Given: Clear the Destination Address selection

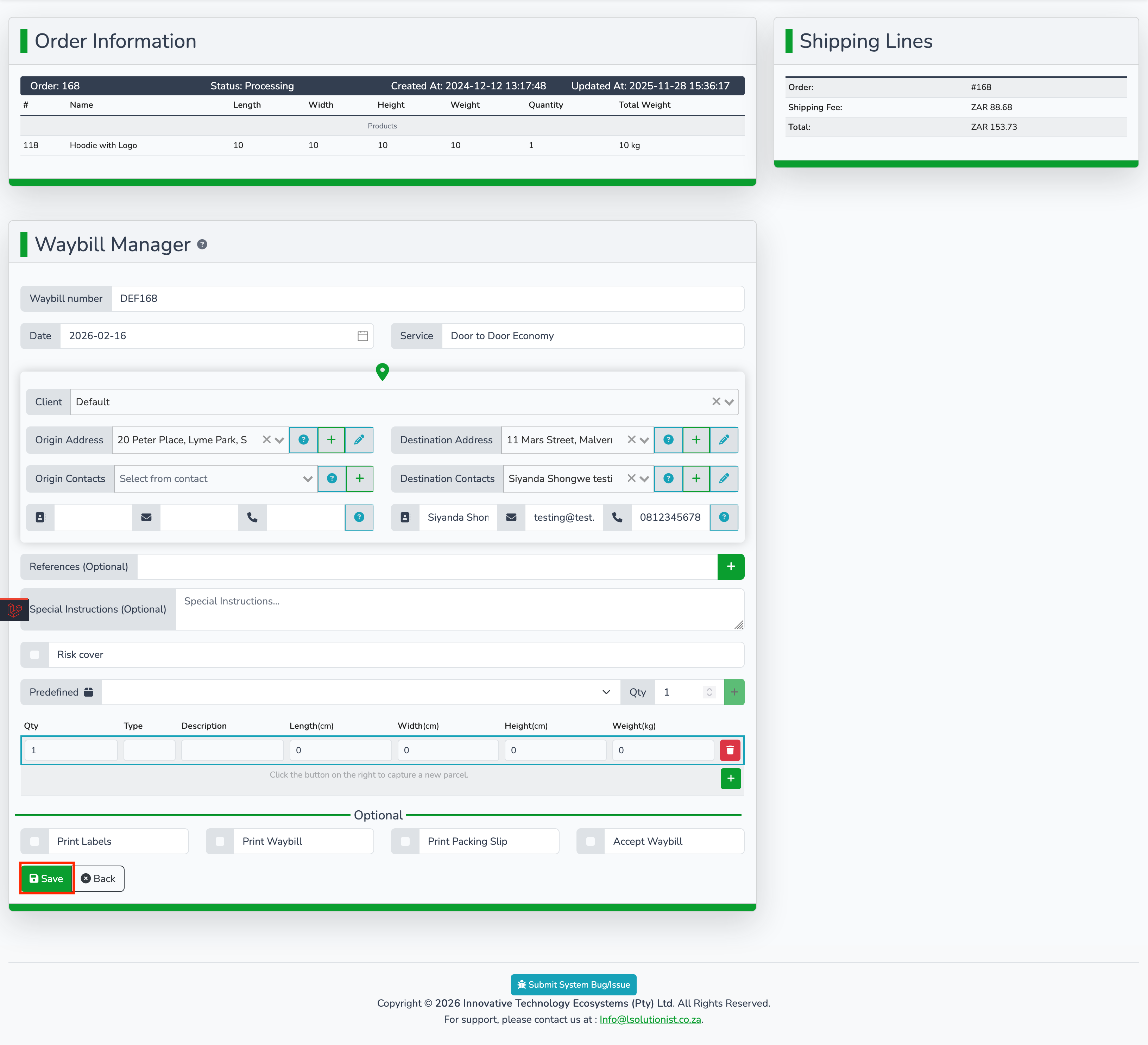Looking at the screenshot, I should pyautogui.click(x=631, y=440).
